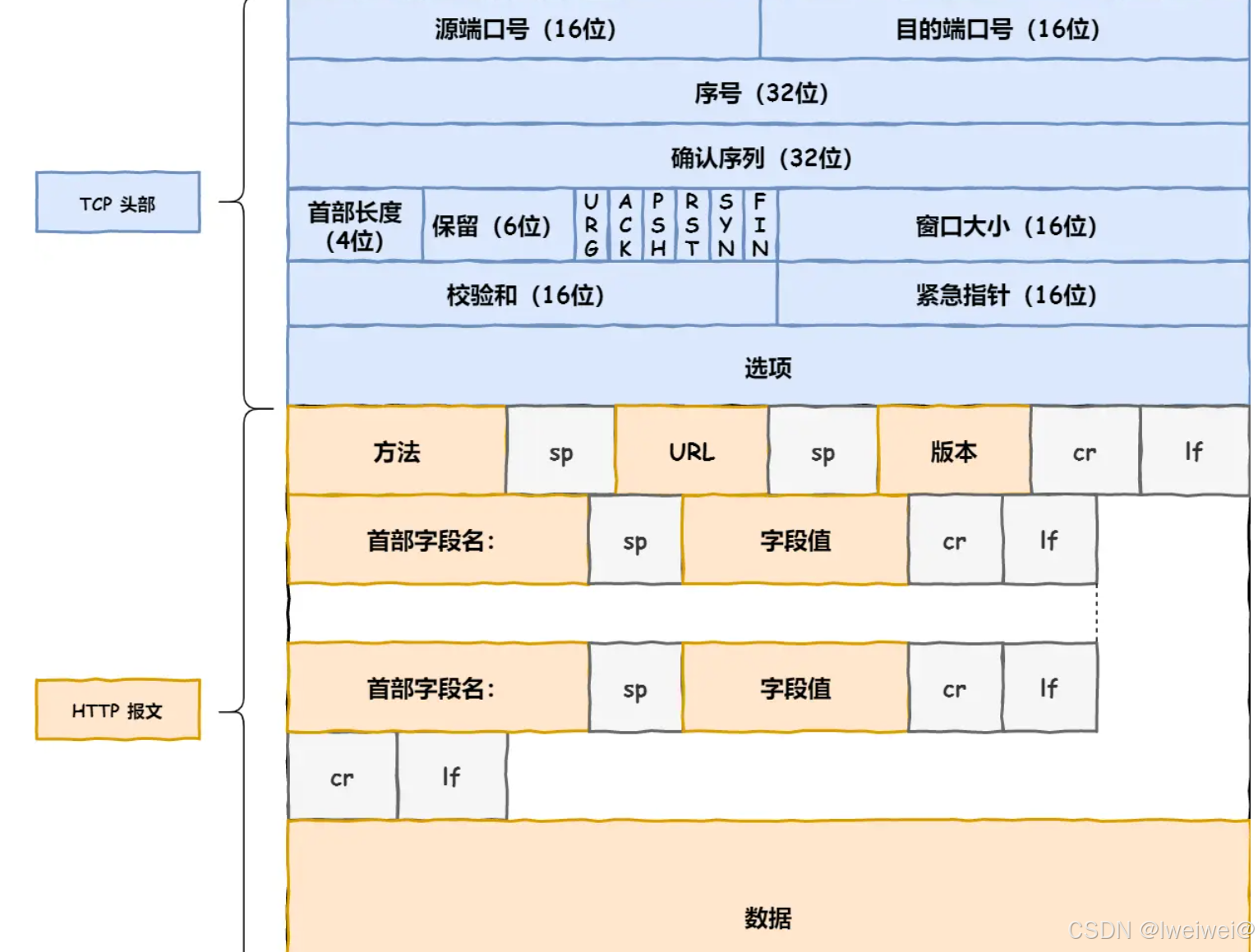
Task: Click the 版本 field box
Action: [x=953, y=451]
